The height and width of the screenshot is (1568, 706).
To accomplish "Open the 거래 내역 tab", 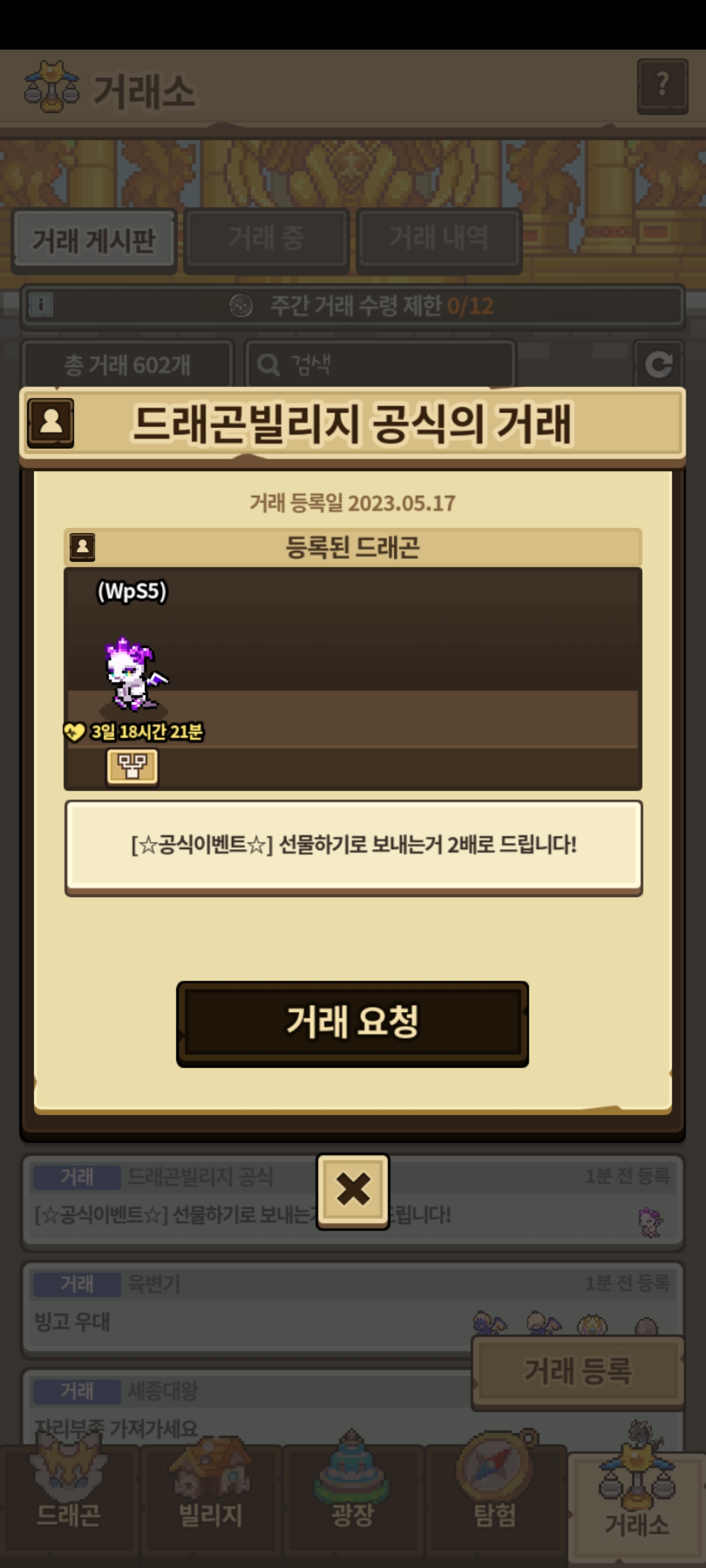I will (x=439, y=238).
